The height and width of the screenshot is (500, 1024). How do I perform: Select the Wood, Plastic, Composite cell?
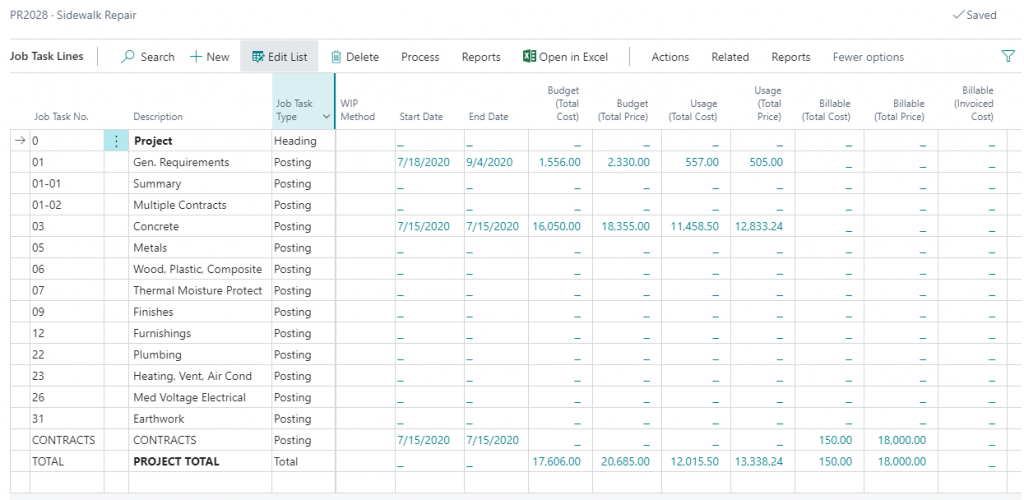(x=200, y=269)
